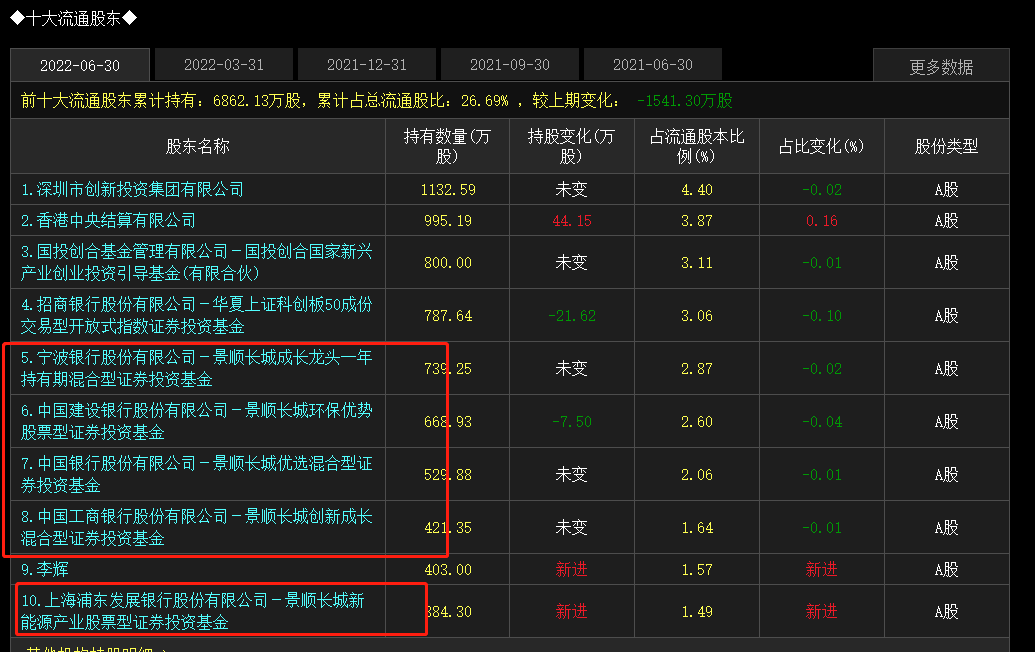1035x652 pixels.
Task: Switch to the 2021-09-30 tab
Action: (510, 65)
